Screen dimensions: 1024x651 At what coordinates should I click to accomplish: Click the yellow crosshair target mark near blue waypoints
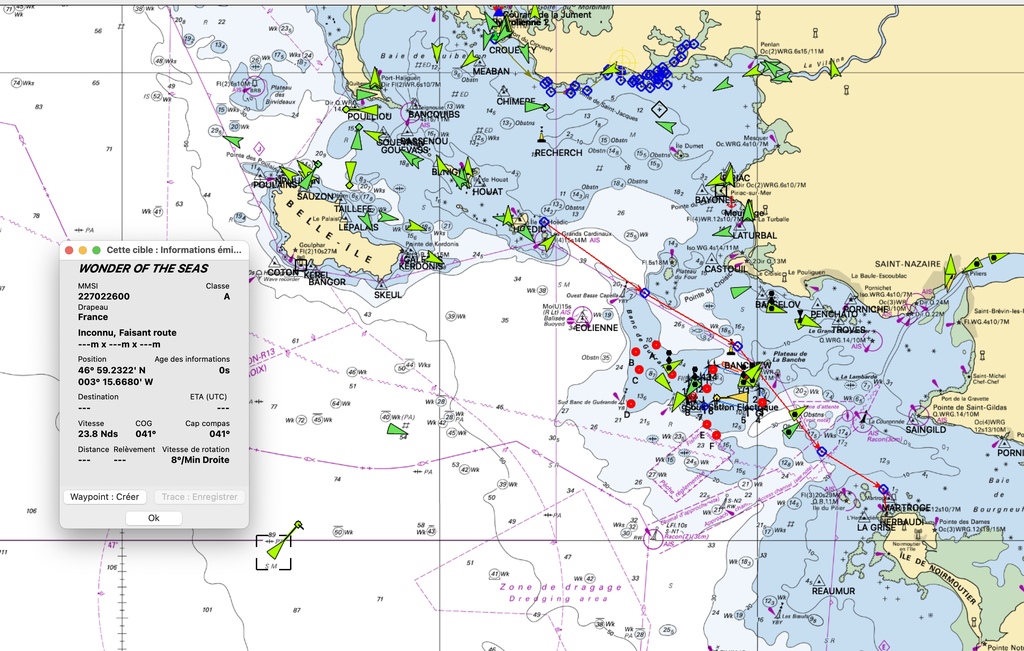click(622, 63)
